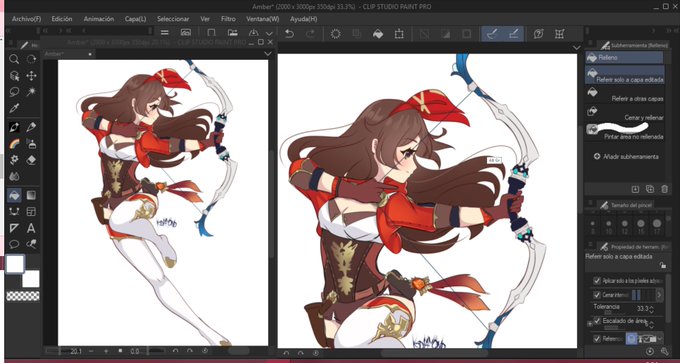Select the Zoom magnifier tool
Viewport: 680px width, 363px height.
[x=14, y=59]
